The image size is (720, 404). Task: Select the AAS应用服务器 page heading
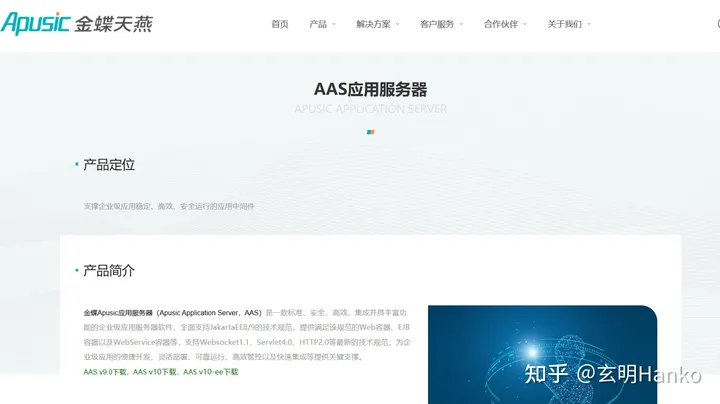tap(371, 89)
